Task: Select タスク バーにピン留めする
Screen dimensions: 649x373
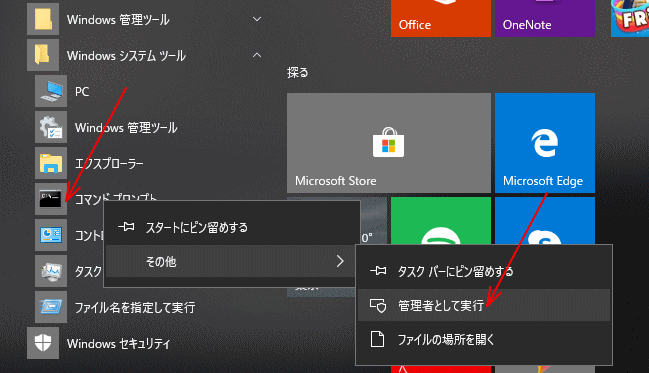Action: coord(484,271)
